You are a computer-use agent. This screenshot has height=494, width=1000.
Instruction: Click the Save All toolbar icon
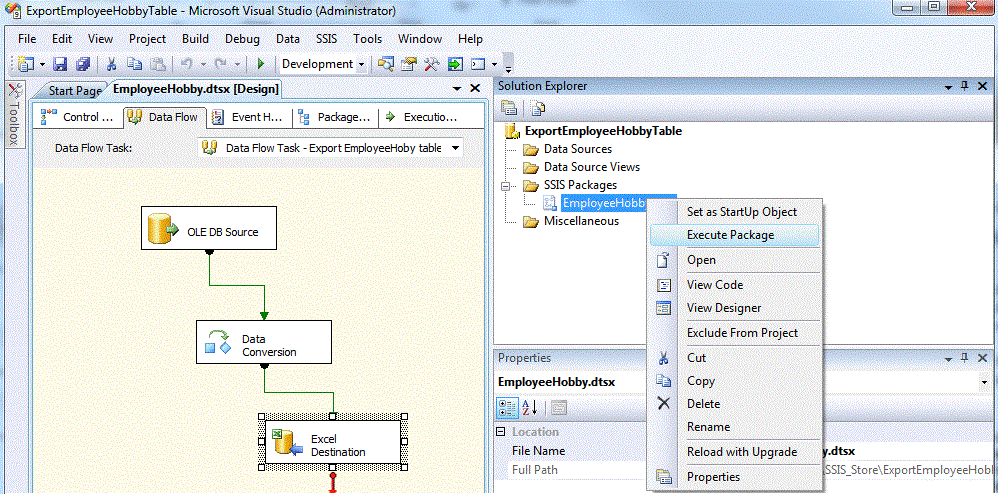click(83, 64)
